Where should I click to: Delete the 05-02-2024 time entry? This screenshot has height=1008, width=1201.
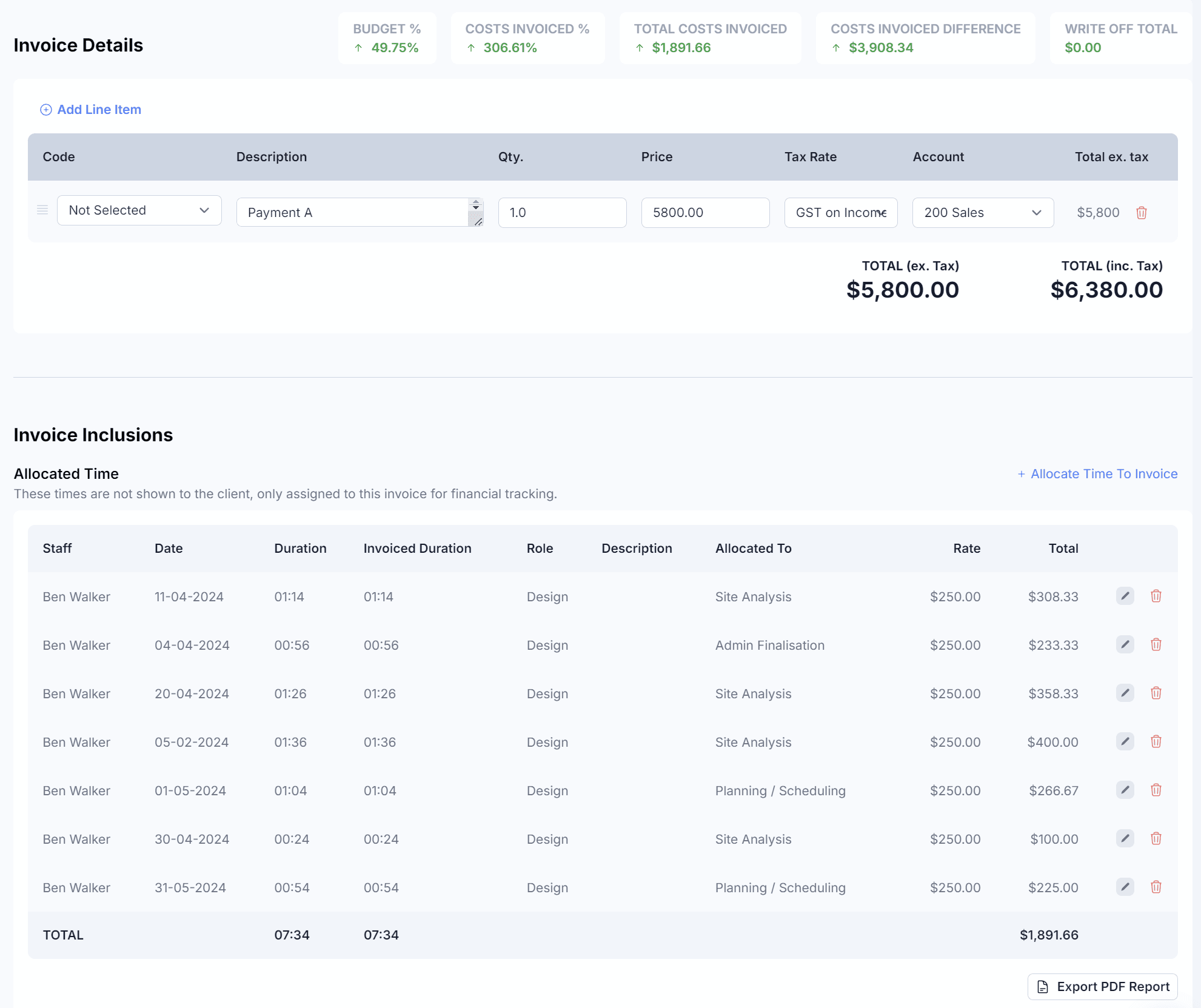pyautogui.click(x=1156, y=741)
